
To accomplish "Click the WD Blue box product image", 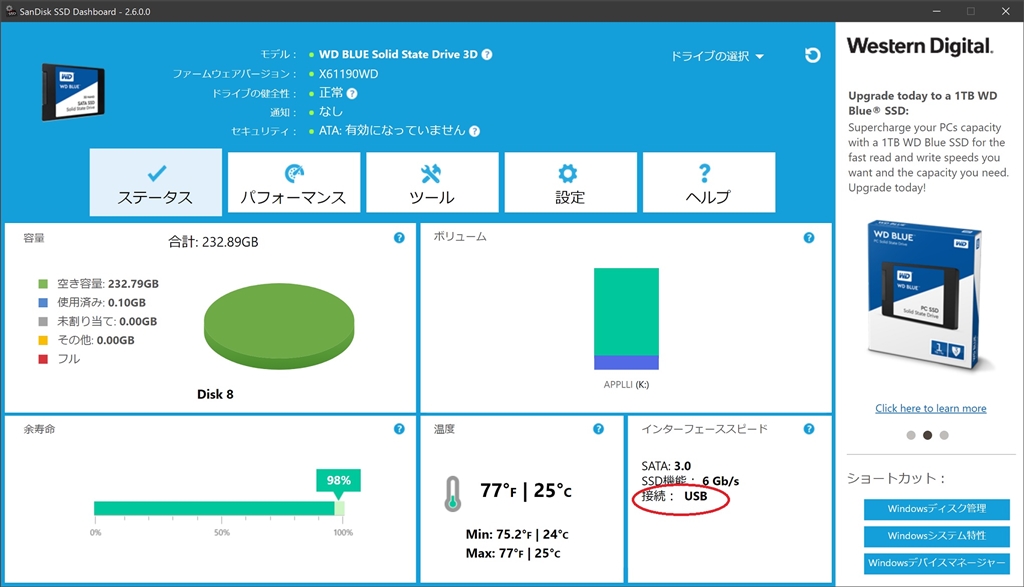I will coord(926,297).
